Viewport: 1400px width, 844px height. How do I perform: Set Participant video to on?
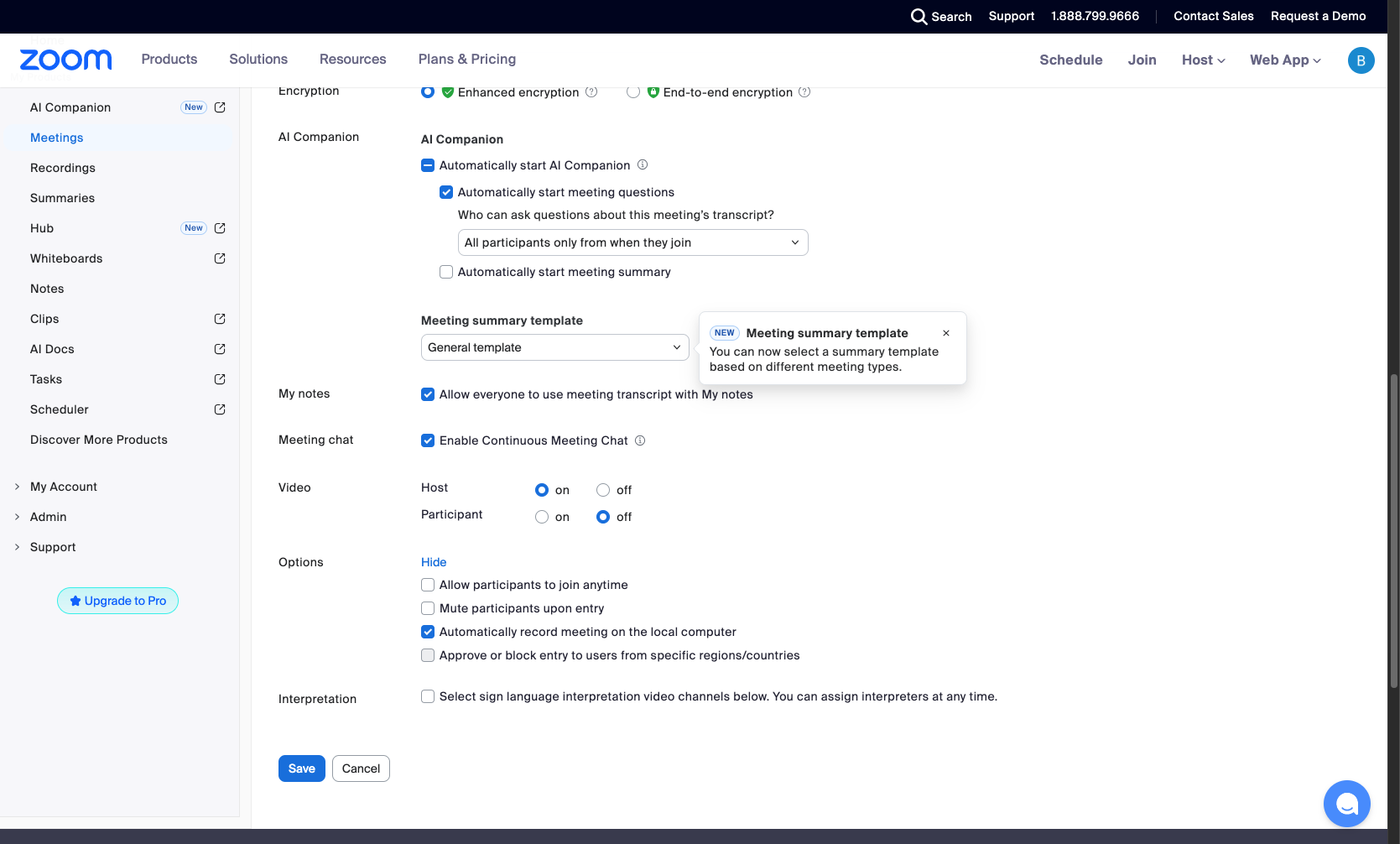(542, 517)
